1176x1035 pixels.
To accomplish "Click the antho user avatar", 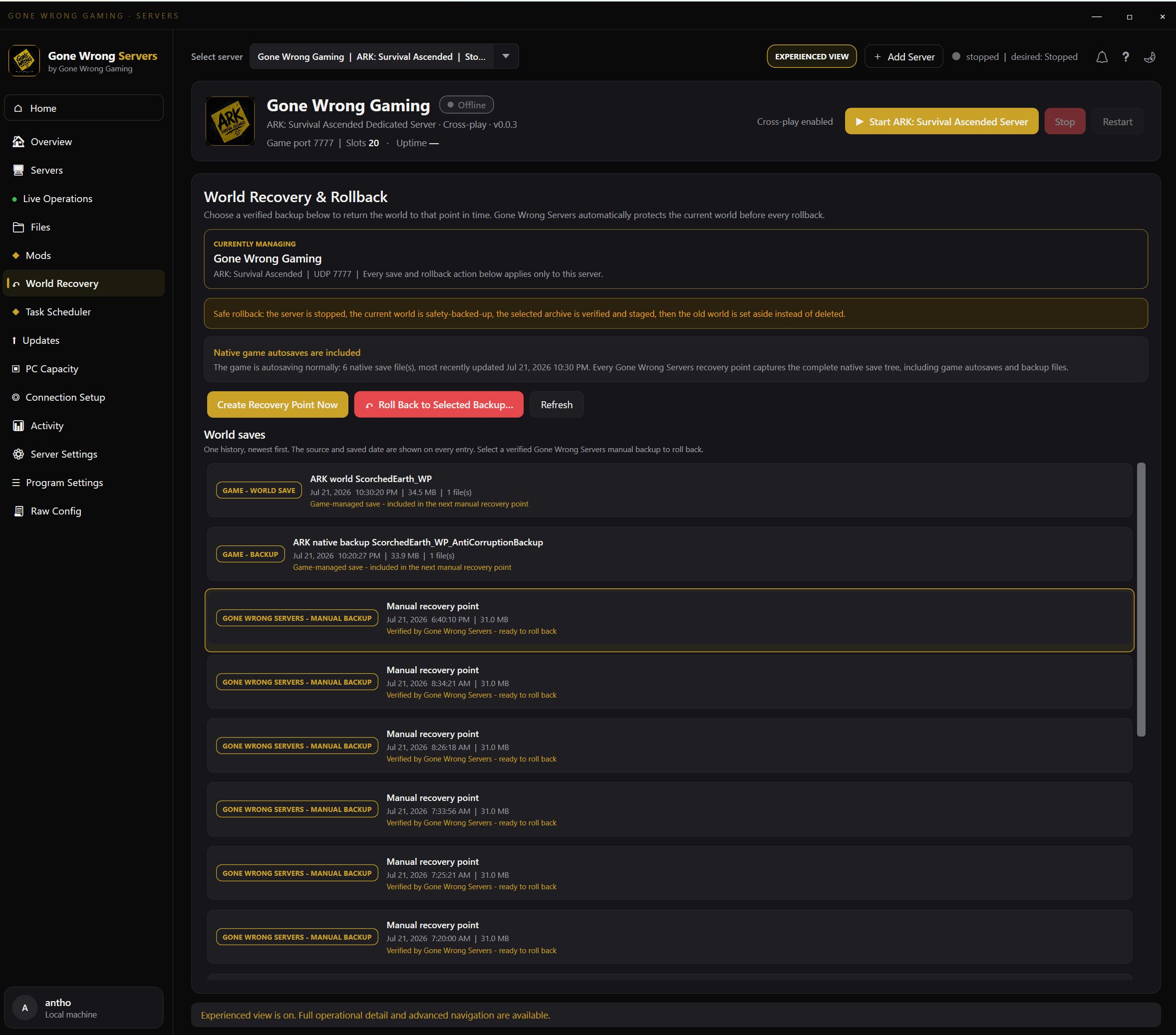I will [x=25, y=1008].
